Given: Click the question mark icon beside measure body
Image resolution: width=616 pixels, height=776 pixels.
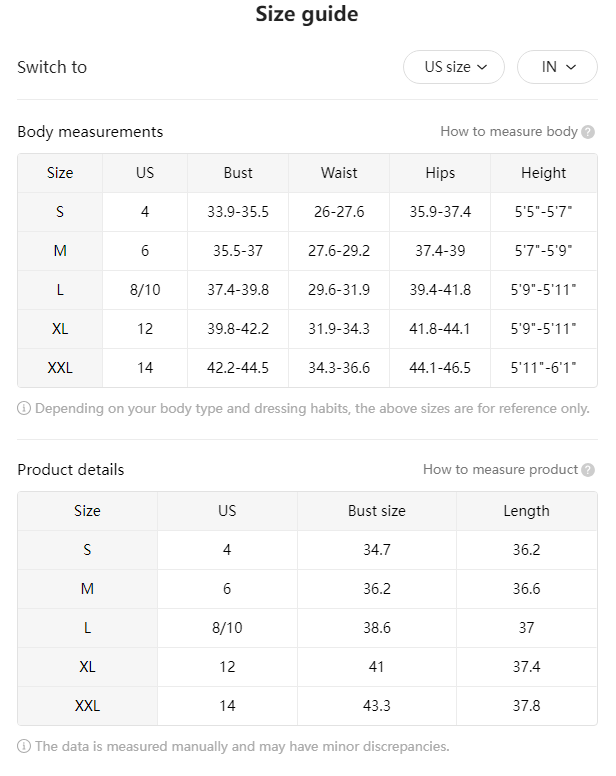Looking at the screenshot, I should [x=588, y=132].
